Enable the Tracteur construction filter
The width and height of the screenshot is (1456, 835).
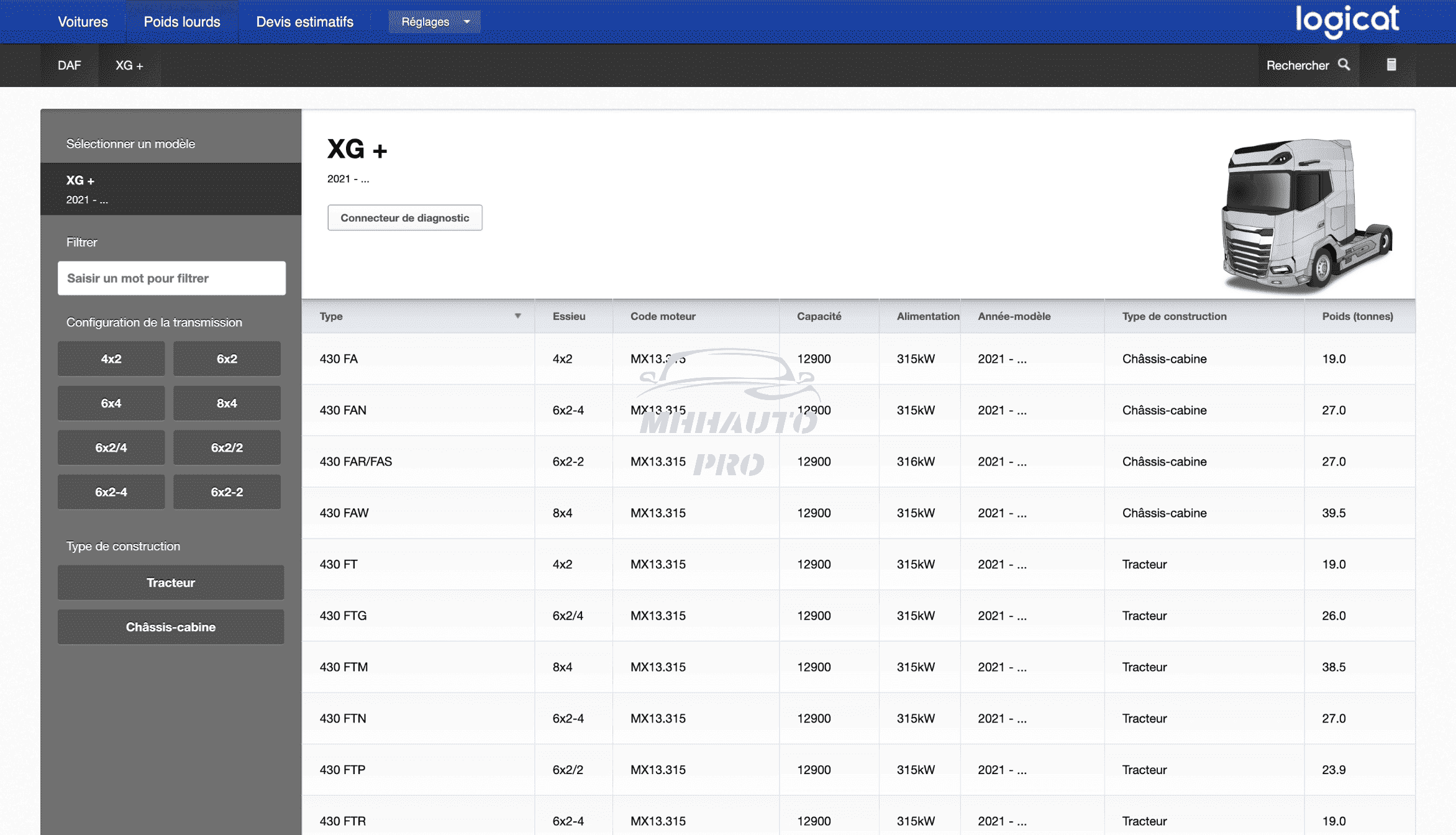point(171,582)
